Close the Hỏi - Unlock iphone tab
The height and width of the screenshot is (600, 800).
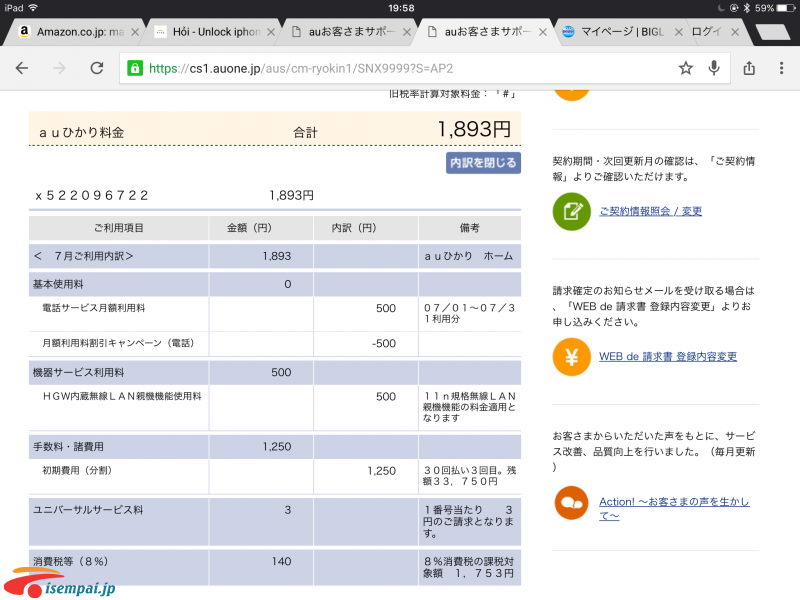[x=271, y=32]
